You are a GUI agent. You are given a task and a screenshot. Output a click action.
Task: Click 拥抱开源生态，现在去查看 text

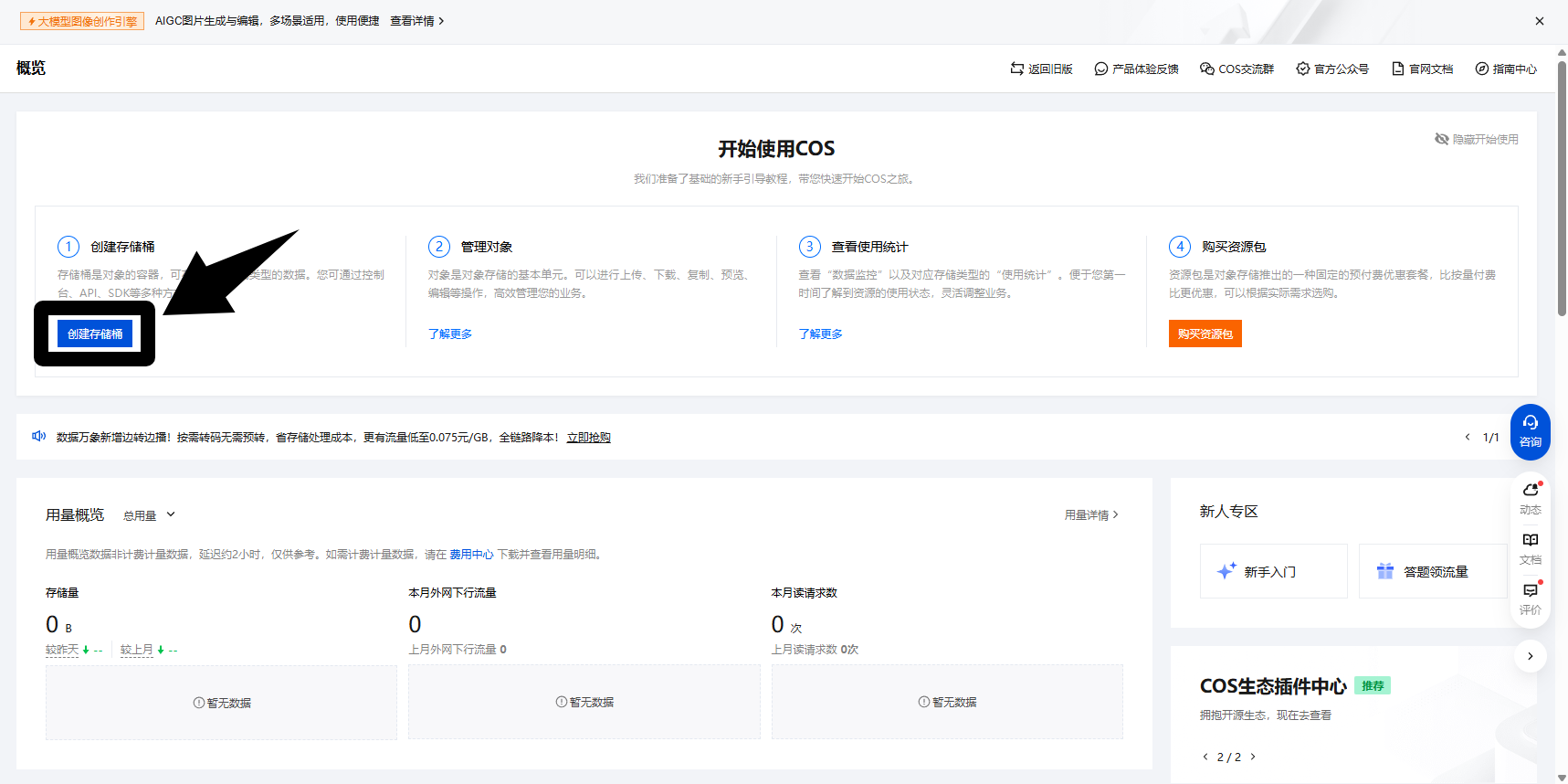click(1266, 715)
